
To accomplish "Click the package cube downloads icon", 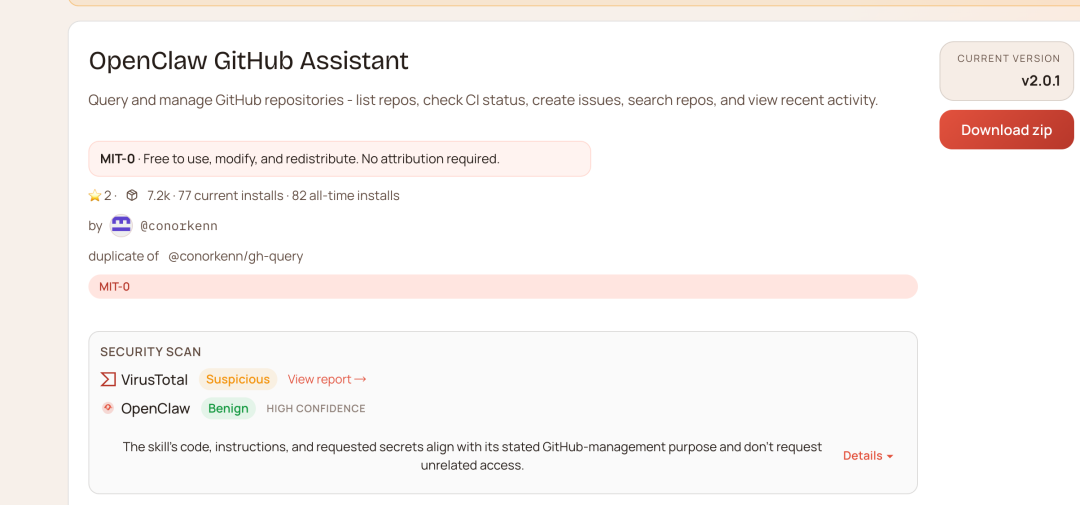I will (x=132, y=195).
